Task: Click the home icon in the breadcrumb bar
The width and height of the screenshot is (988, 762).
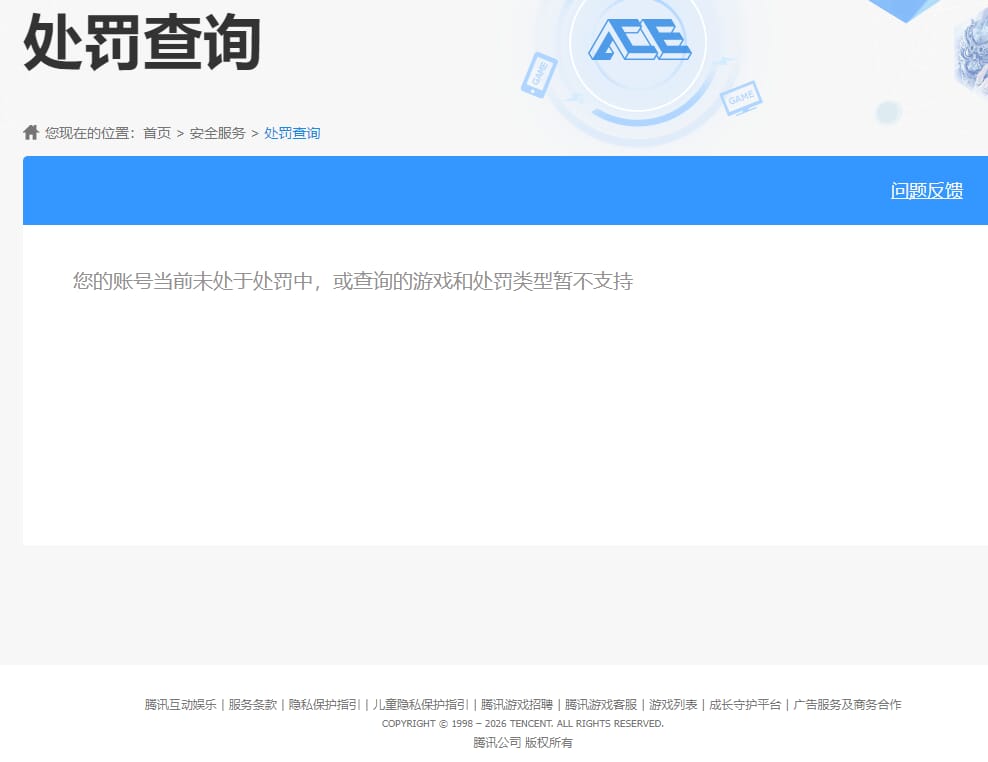Action: (x=30, y=131)
